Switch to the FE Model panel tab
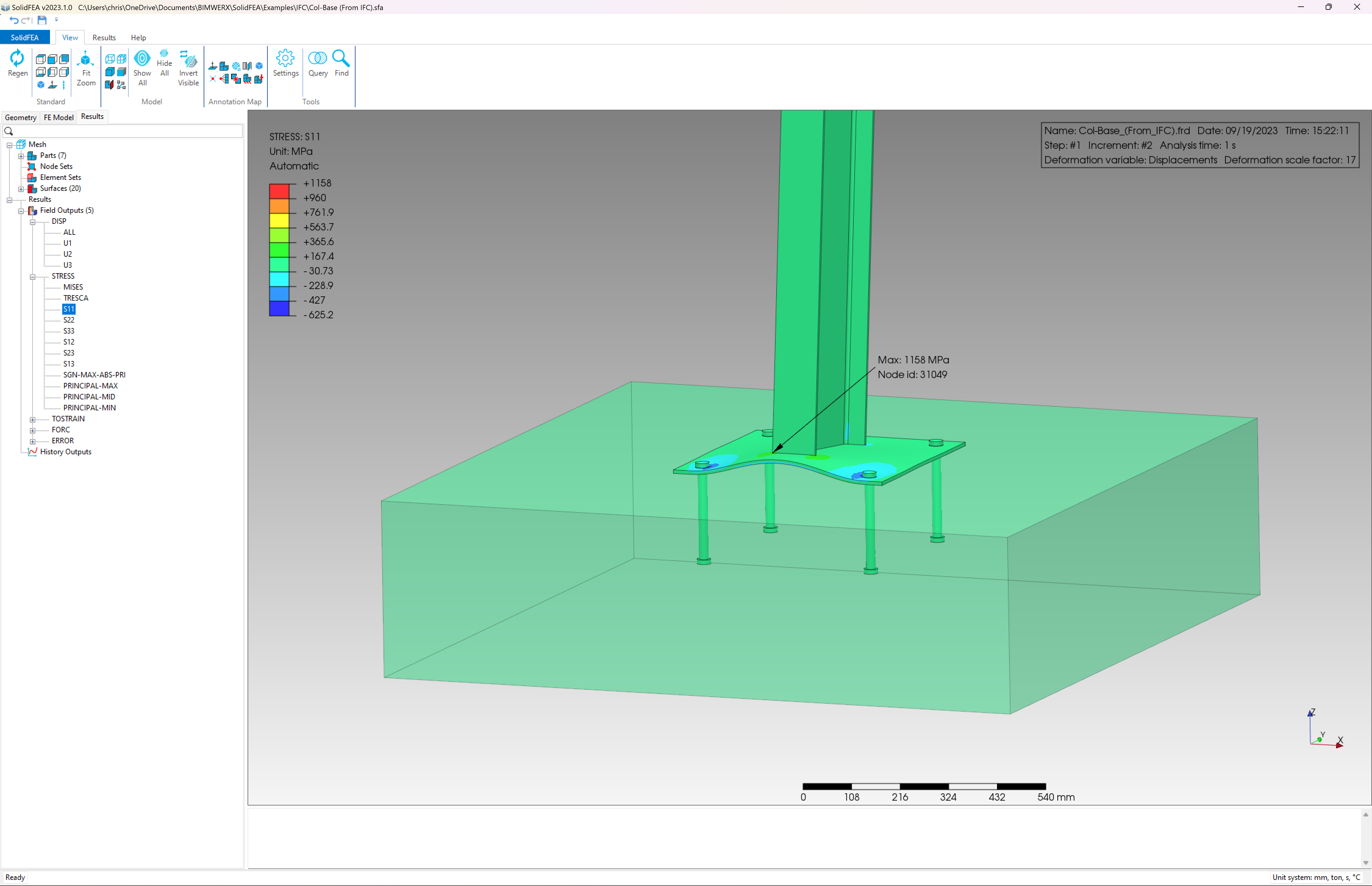 [59, 117]
